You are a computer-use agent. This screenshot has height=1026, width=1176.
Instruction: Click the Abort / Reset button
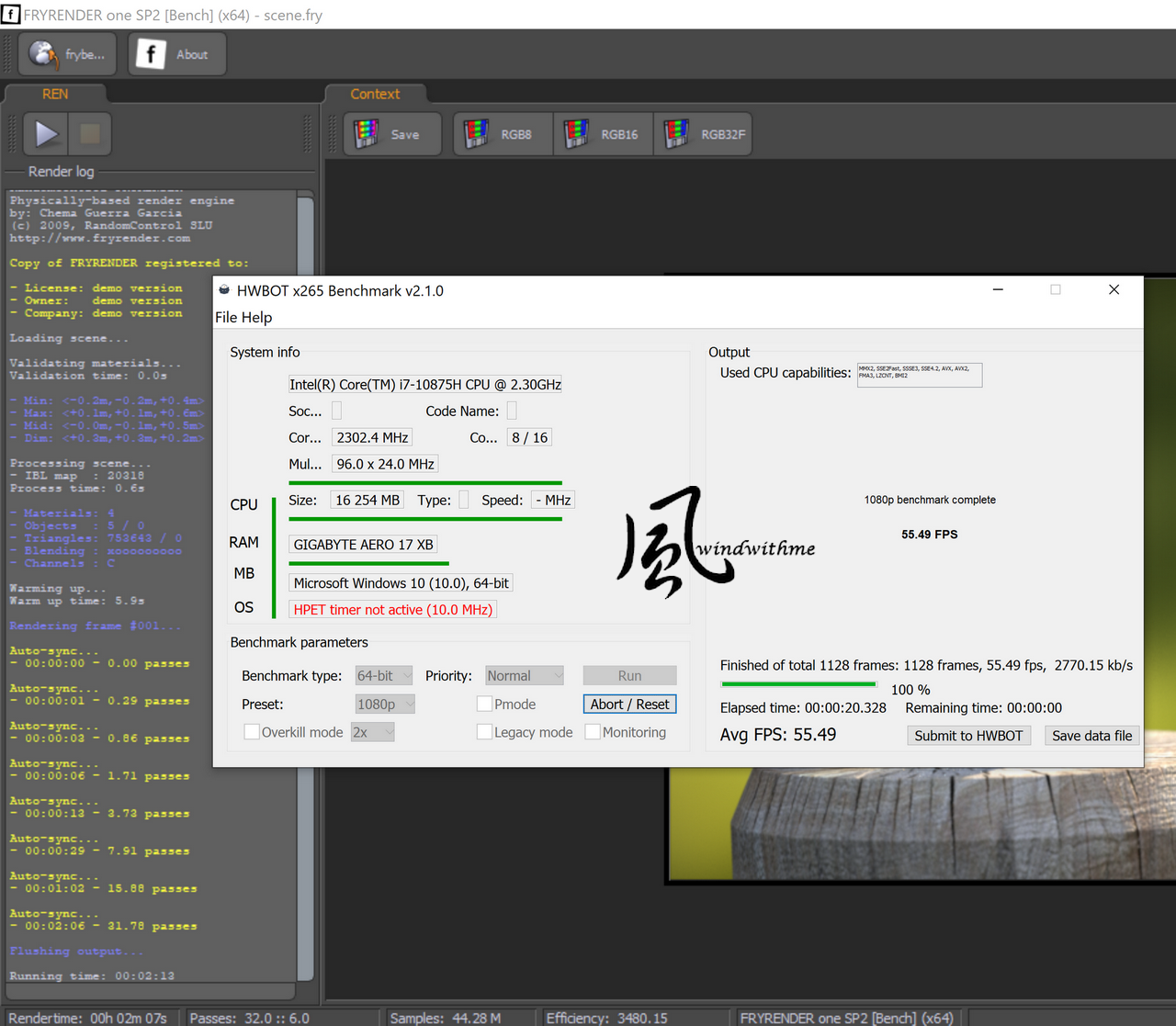[630, 705]
